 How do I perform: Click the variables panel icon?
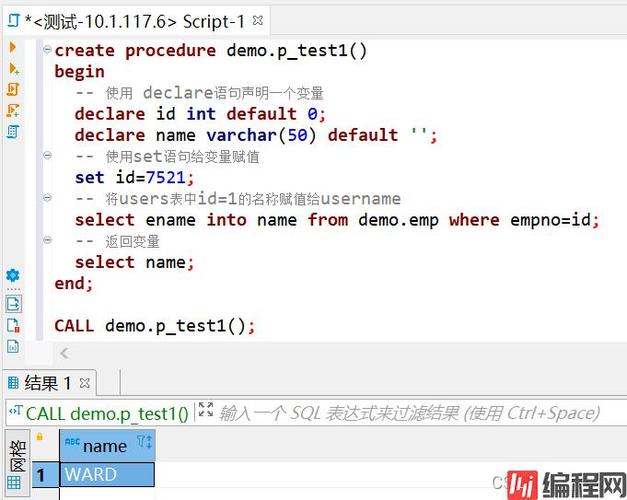coord(13,346)
